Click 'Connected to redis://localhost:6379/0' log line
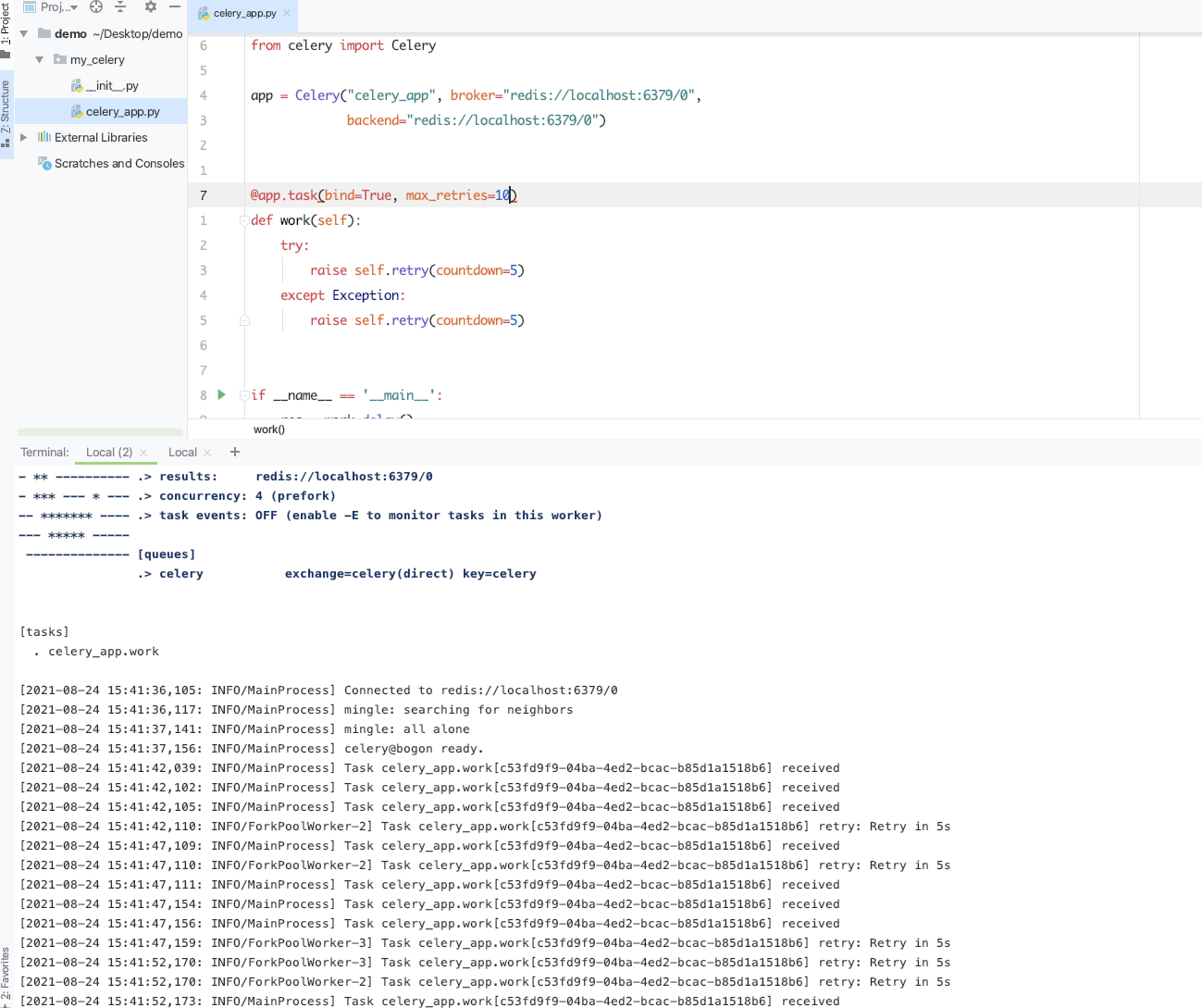Screen dimensions: 1202x1008 click(x=481, y=691)
